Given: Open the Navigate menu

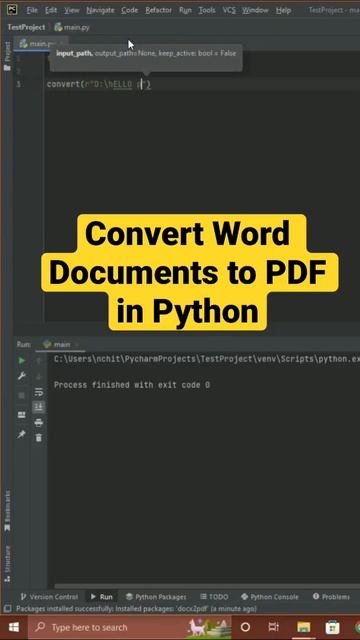Looking at the screenshot, I should tap(100, 10).
